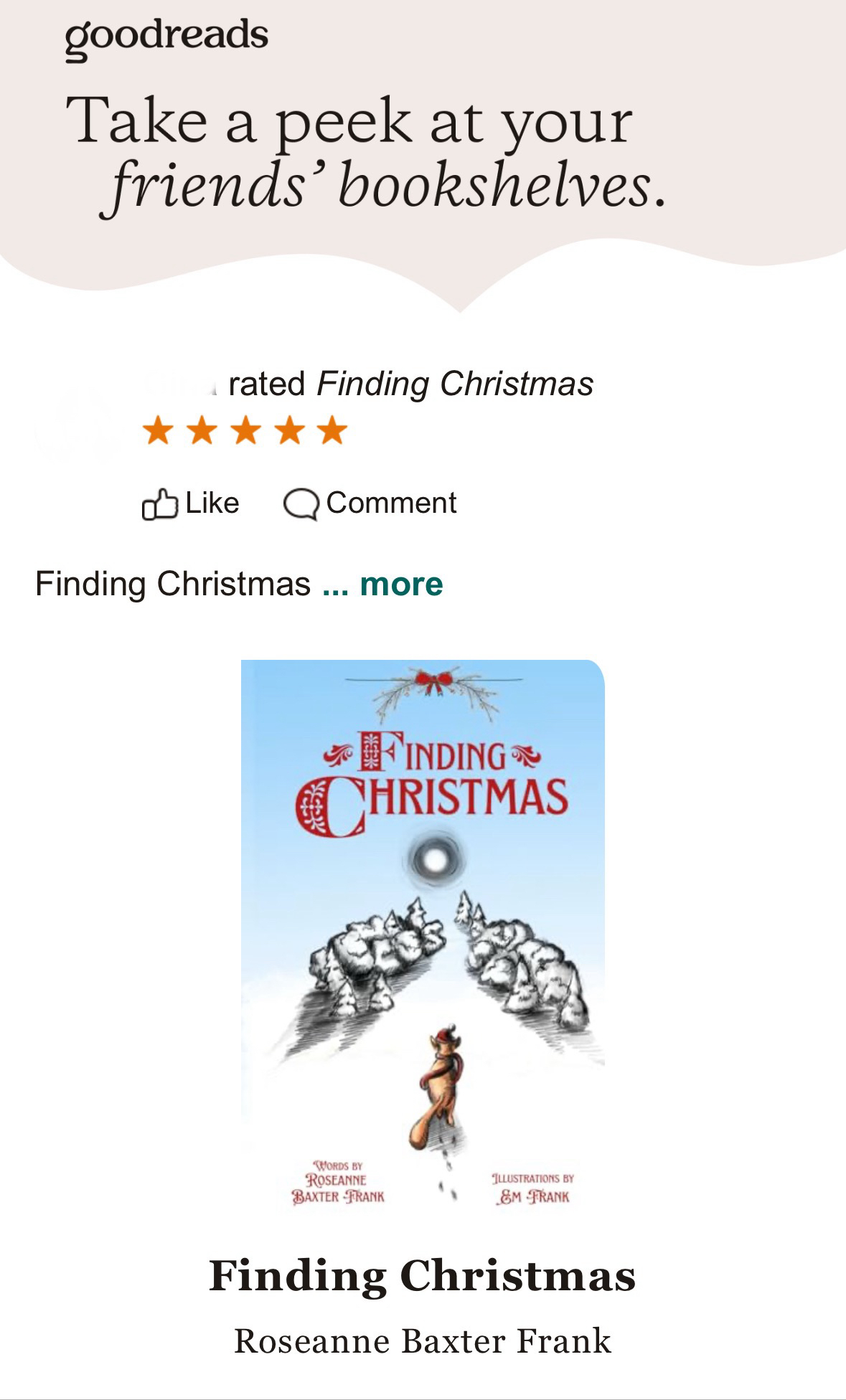Select the second orange rating star
Image resolution: width=846 pixels, height=1400 pixels.
click(x=202, y=431)
